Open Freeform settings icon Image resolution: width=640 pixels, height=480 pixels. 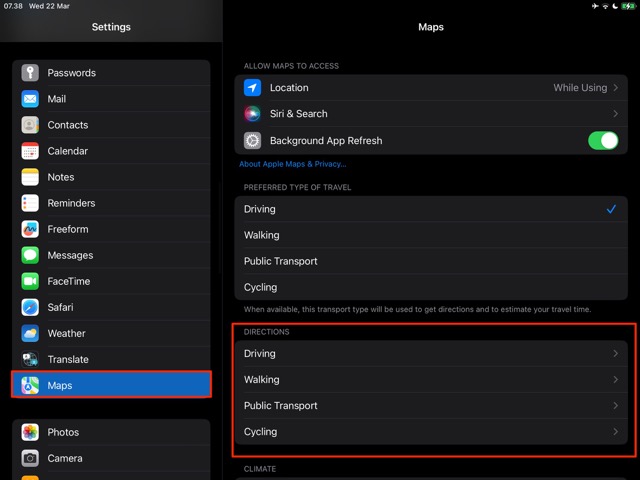[30, 229]
